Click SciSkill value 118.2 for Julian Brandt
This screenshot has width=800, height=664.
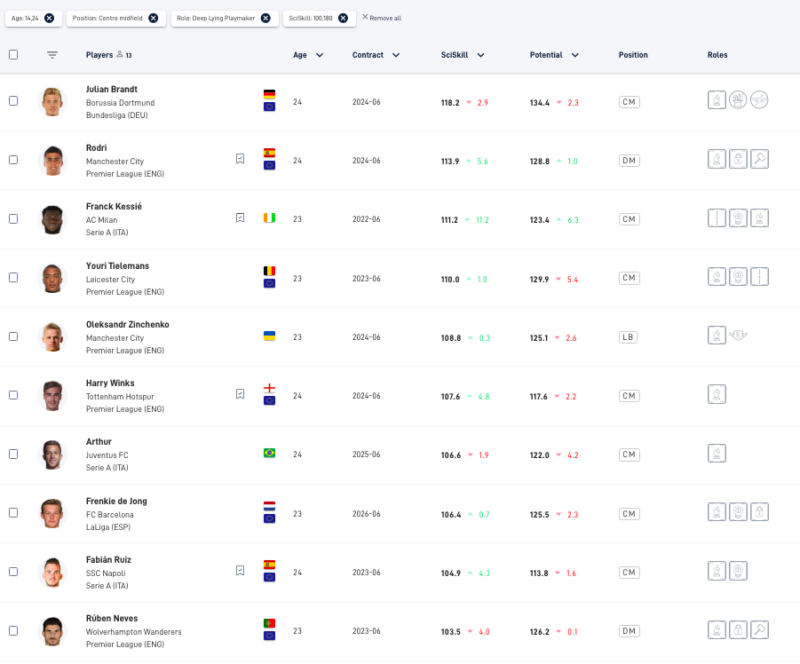pyautogui.click(x=450, y=103)
